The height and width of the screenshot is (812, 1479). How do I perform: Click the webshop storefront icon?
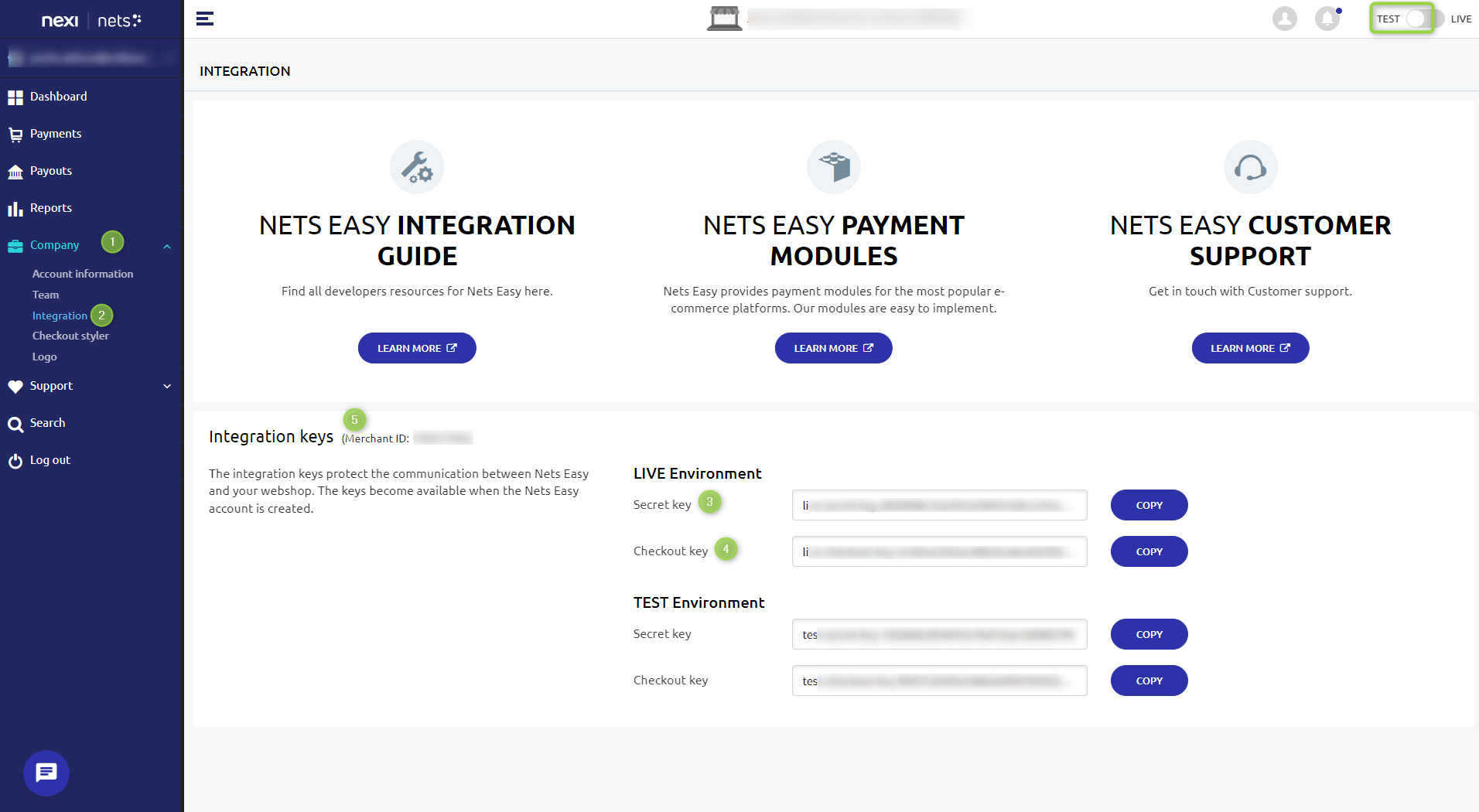(724, 19)
